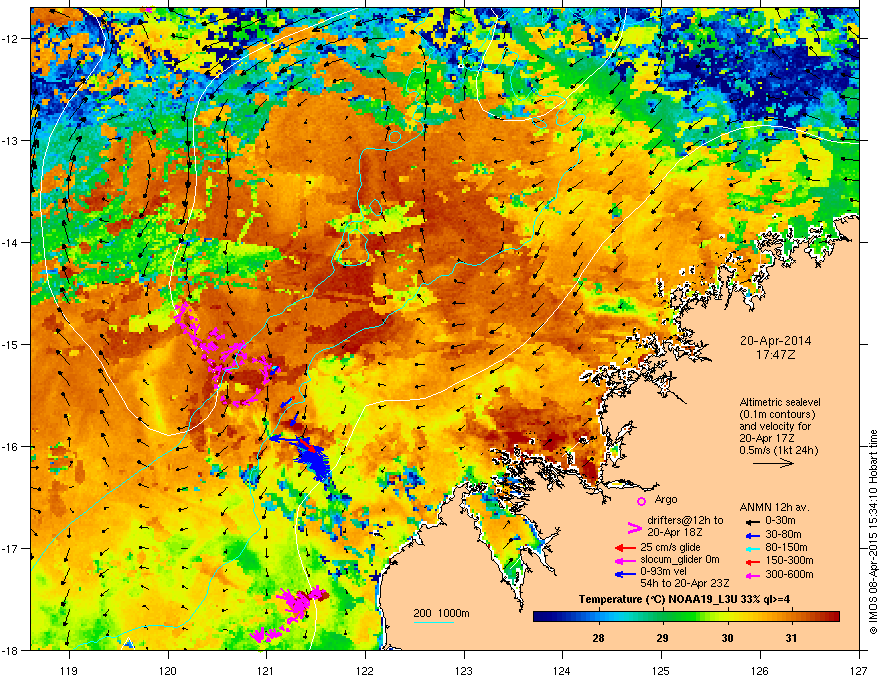Image resolution: width=880 pixels, height=680 pixels.
Task: Click the red arrow beside 25 cm/s glide
Action: click(x=625, y=548)
